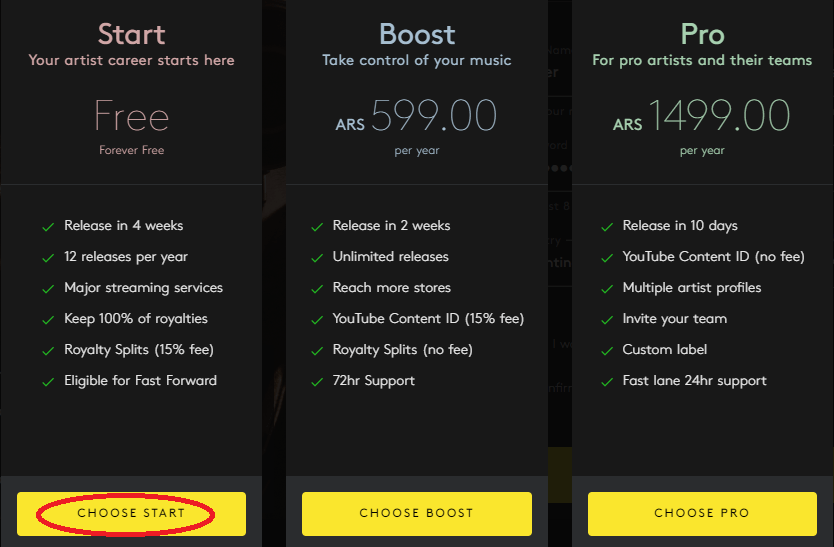Click the Start plan title
Screen dimensions: 834x547
(x=131, y=34)
